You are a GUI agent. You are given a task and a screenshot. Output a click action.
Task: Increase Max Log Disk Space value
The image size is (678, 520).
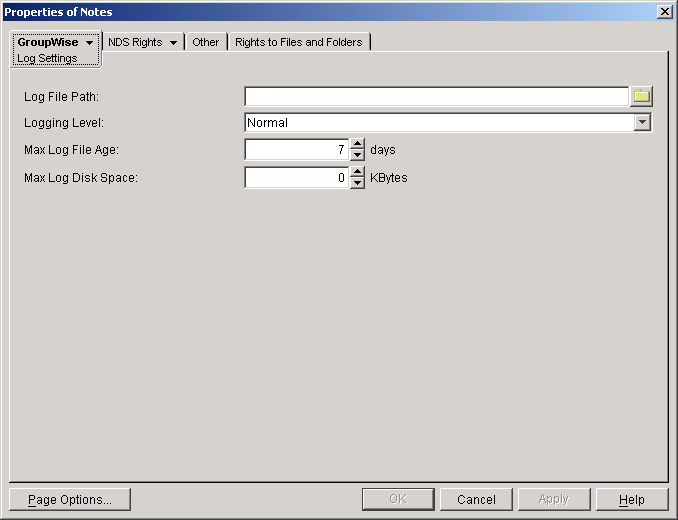point(357,172)
